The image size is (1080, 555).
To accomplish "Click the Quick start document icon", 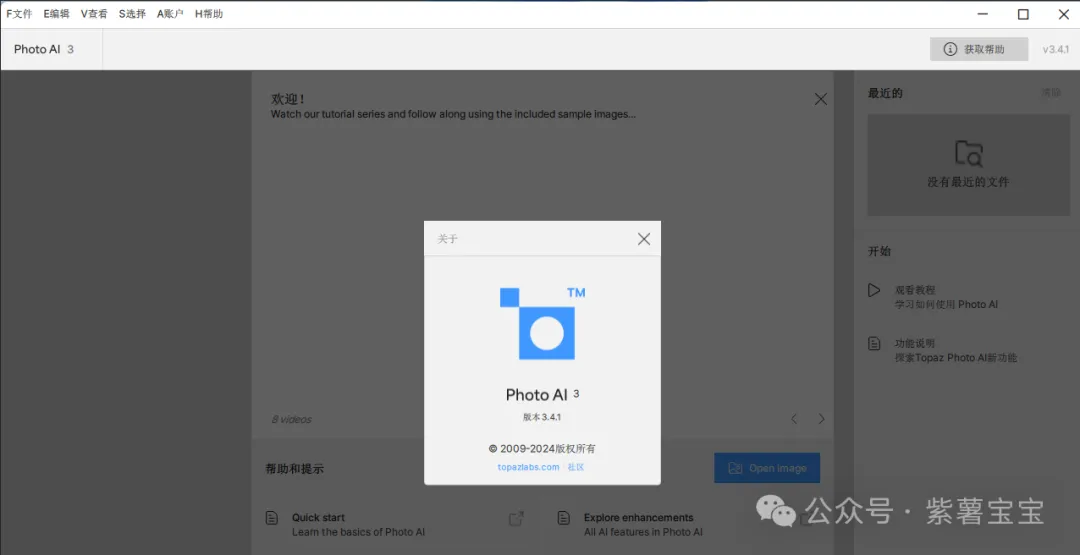I will coord(271,518).
